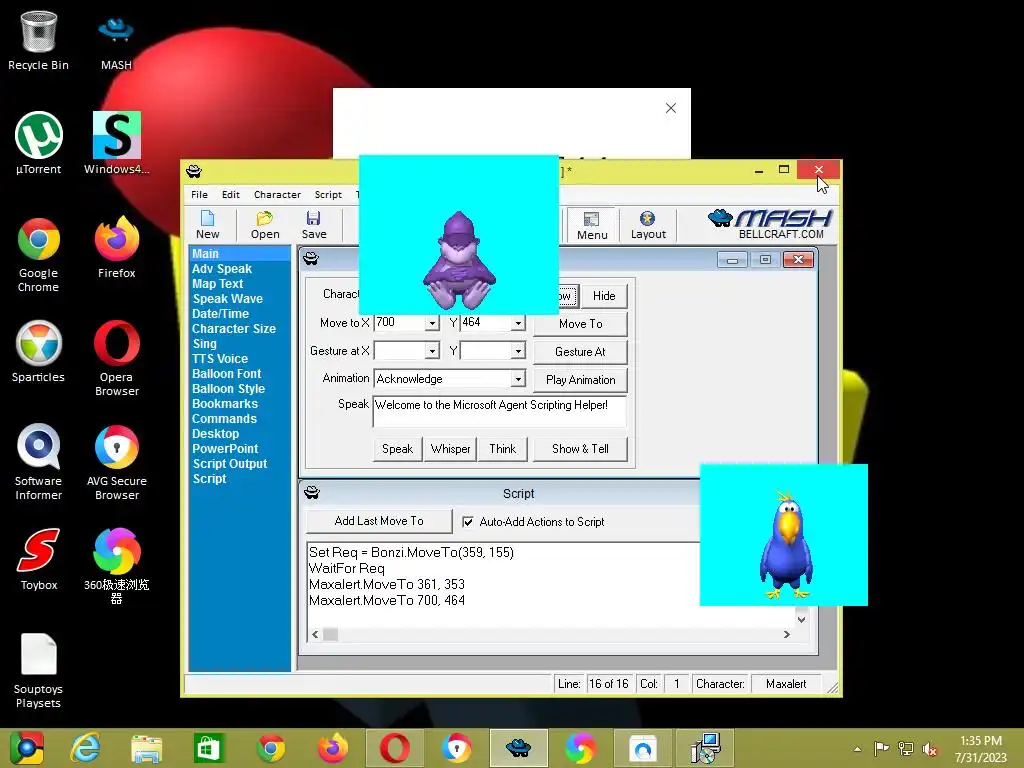1024x768 pixels.
Task: Open the Windows Store taskbar icon
Action: [x=208, y=748]
